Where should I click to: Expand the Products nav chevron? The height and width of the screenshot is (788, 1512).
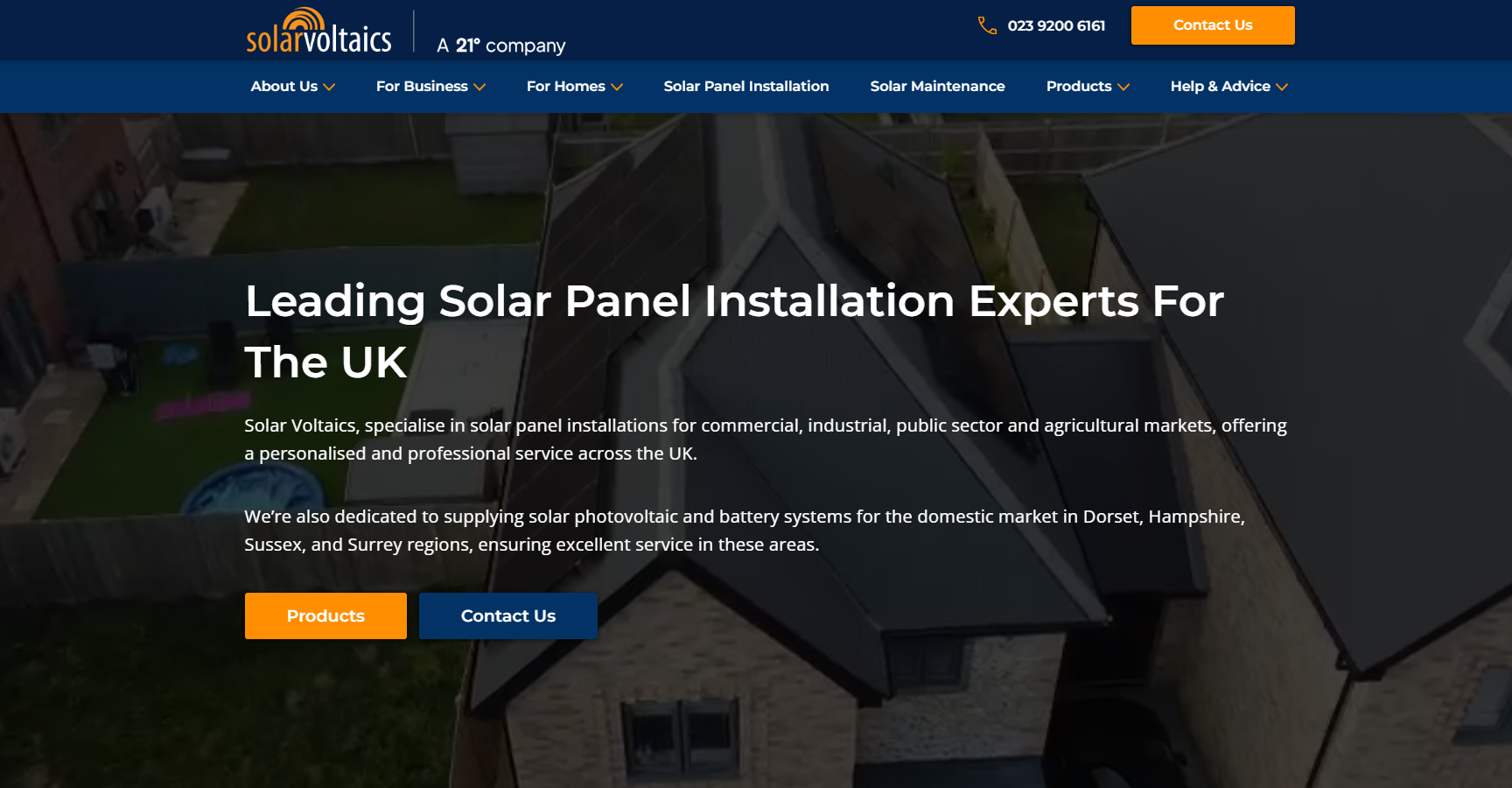click(x=1123, y=87)
